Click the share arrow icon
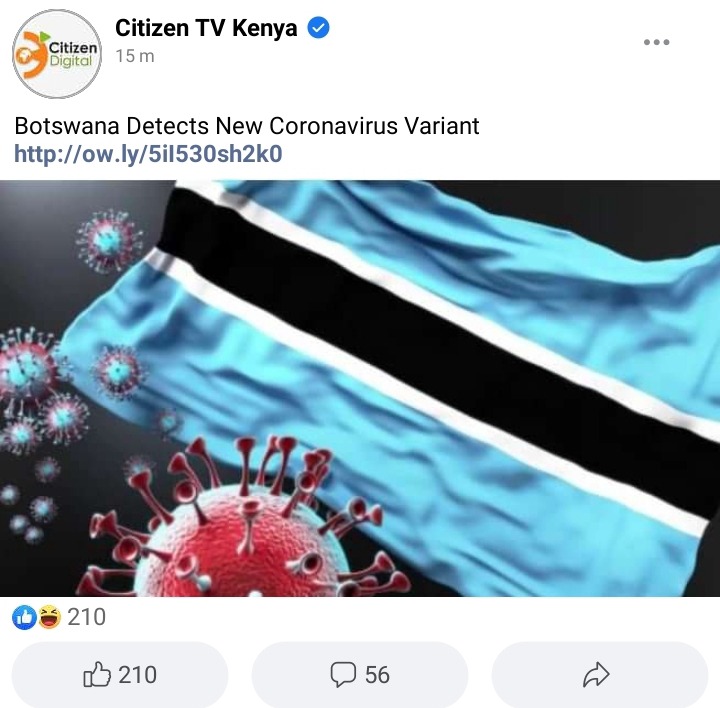This screenshot has height=708, width=720. coord(596,674)
